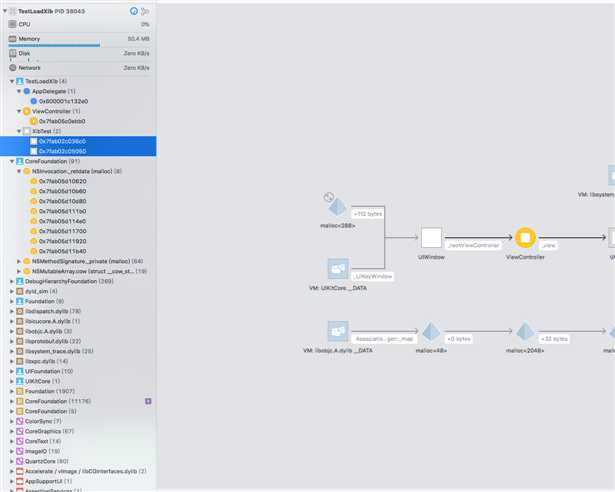Select instance 0x7fab05d10b60
Screen dimensions: 615x492
(x=78, y=191)
